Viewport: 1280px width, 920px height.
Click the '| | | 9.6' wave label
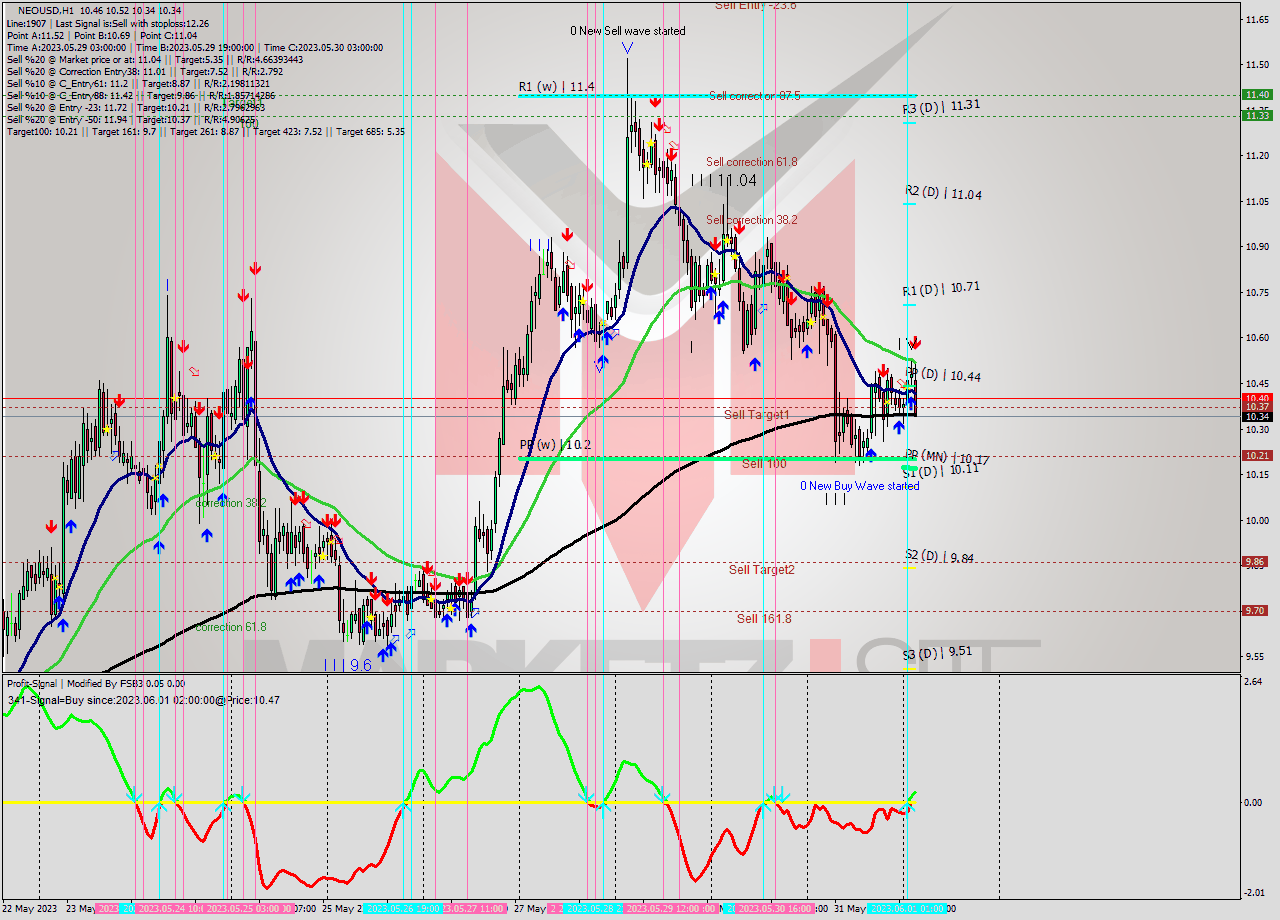[348, 664]
